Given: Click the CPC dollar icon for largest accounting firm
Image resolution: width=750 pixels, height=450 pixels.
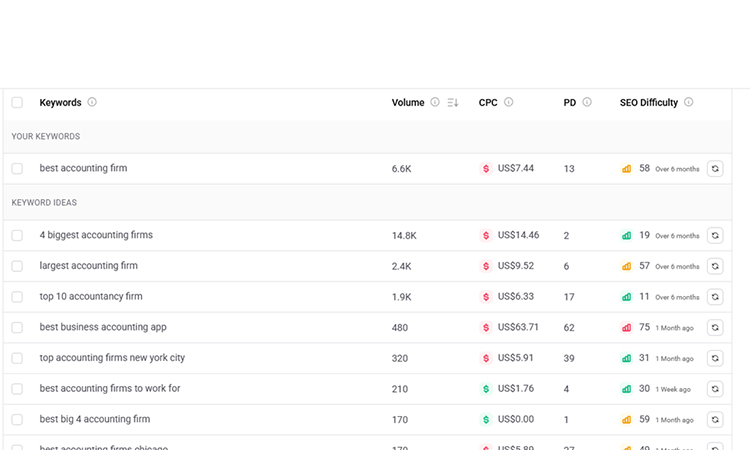Looking at the screenshot, I should (486, 266).
